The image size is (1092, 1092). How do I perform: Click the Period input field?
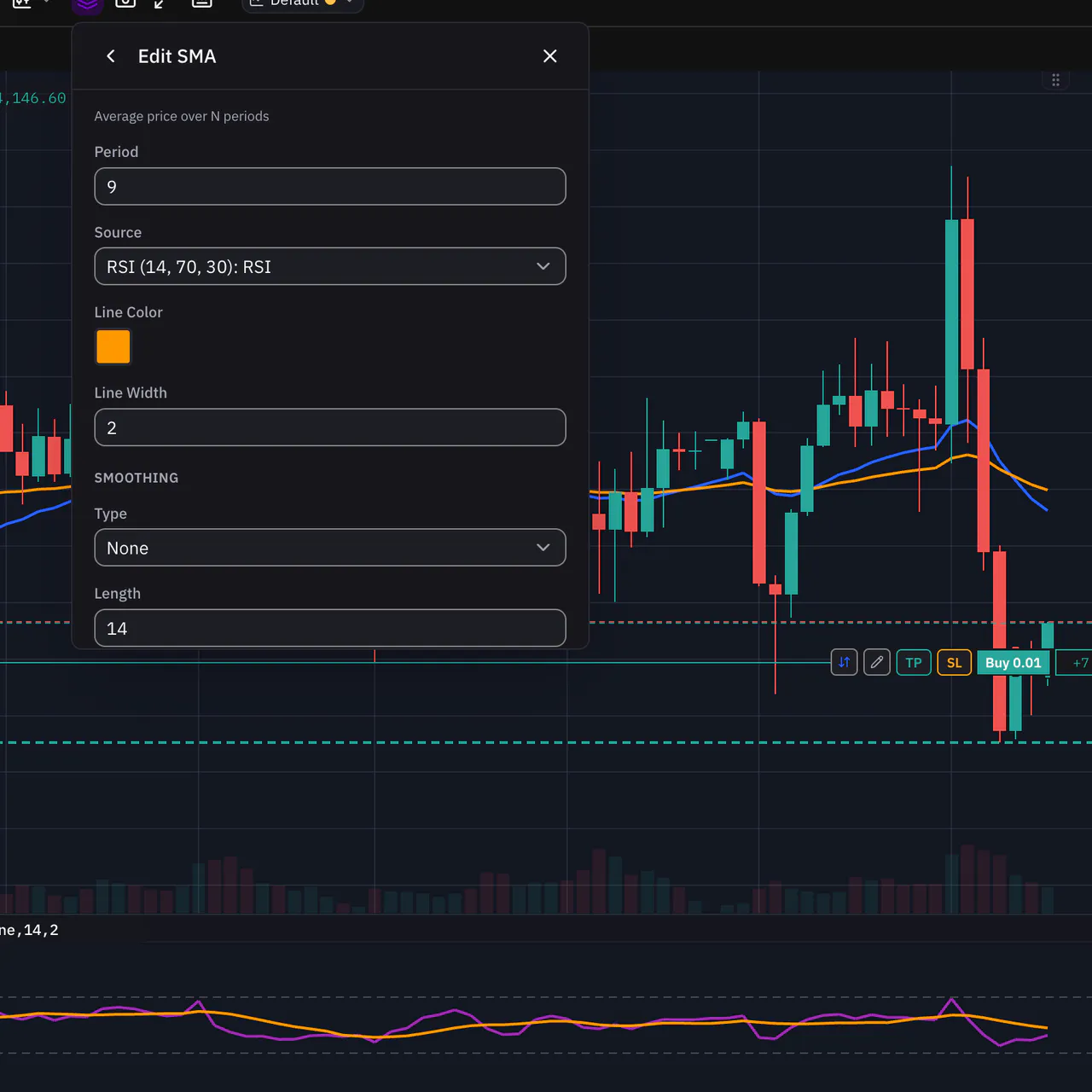(330, 187)
